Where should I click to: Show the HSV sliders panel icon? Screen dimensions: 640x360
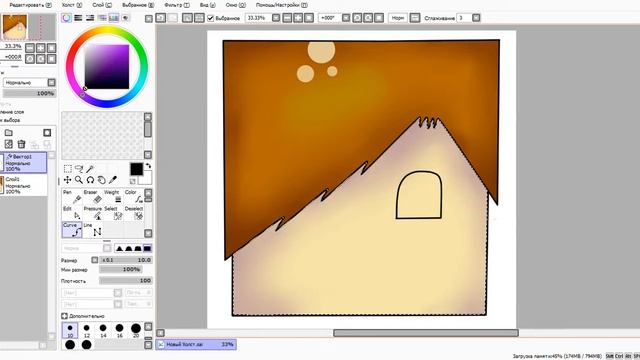coord(90,18)
